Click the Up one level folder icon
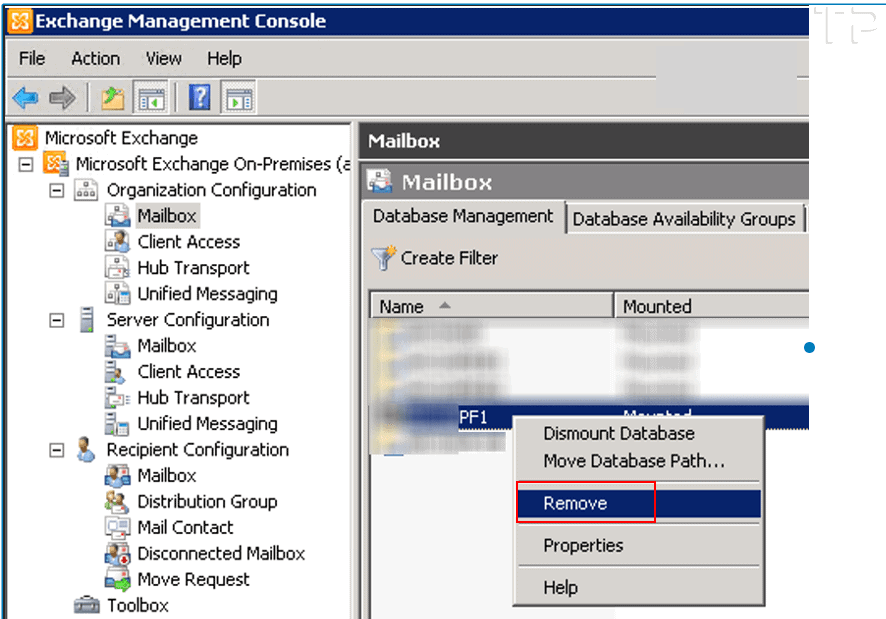Viewport: 886px width, 619px height. pos(112,98)
